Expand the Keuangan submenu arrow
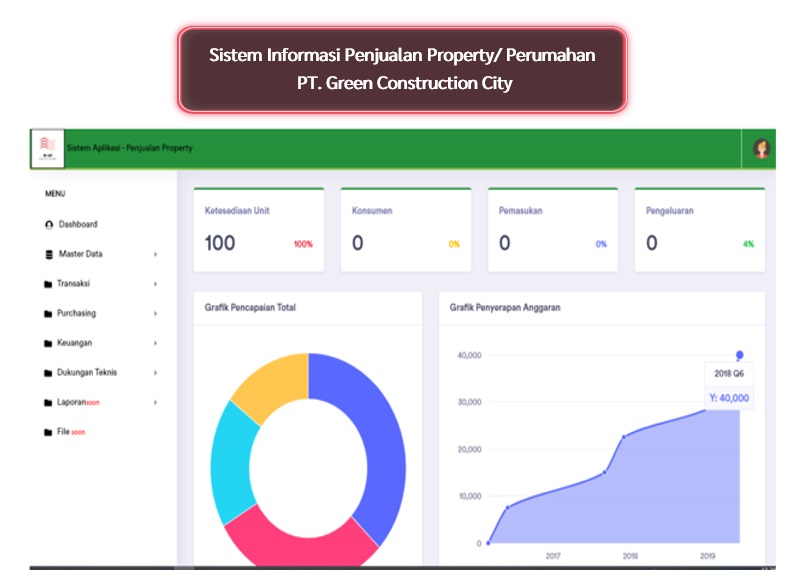This screenshot has height=584, width=800. coord(156,343)
